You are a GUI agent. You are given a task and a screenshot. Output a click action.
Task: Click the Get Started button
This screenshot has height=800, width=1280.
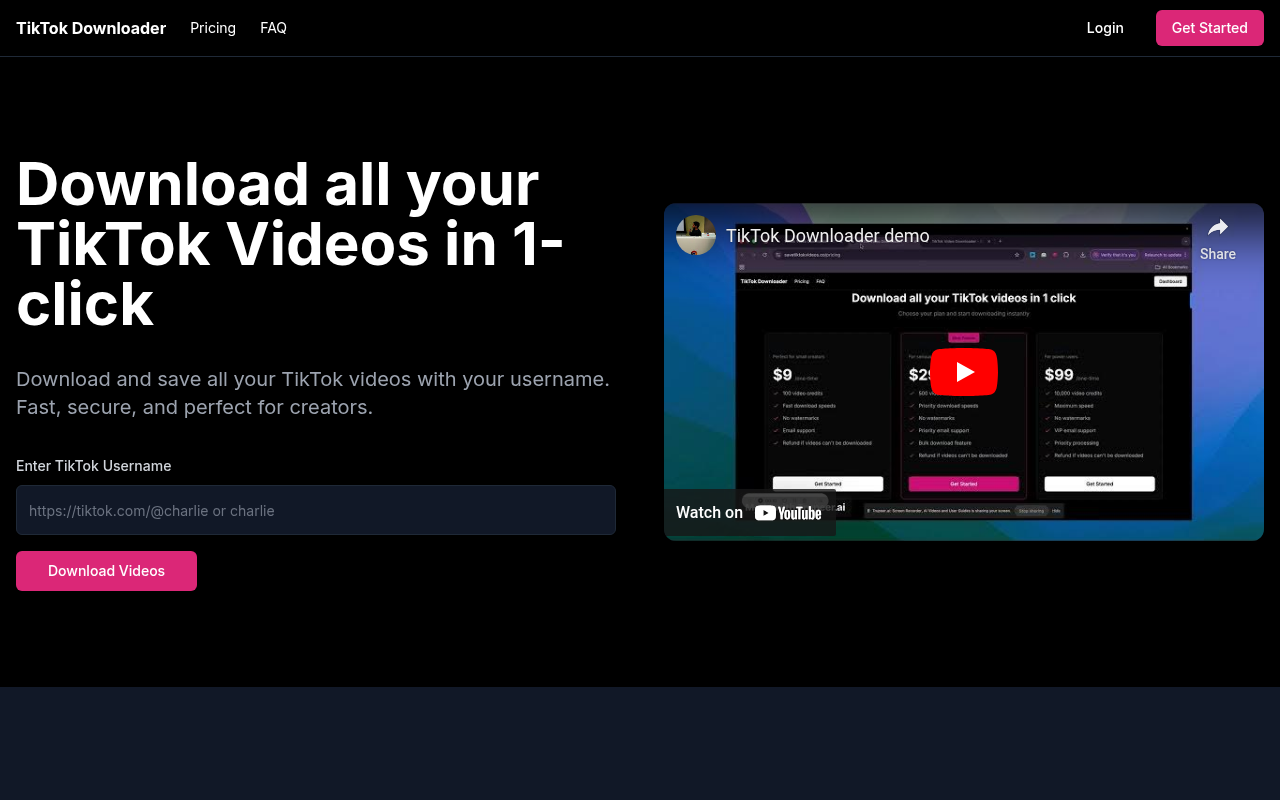click(1210, 28)
